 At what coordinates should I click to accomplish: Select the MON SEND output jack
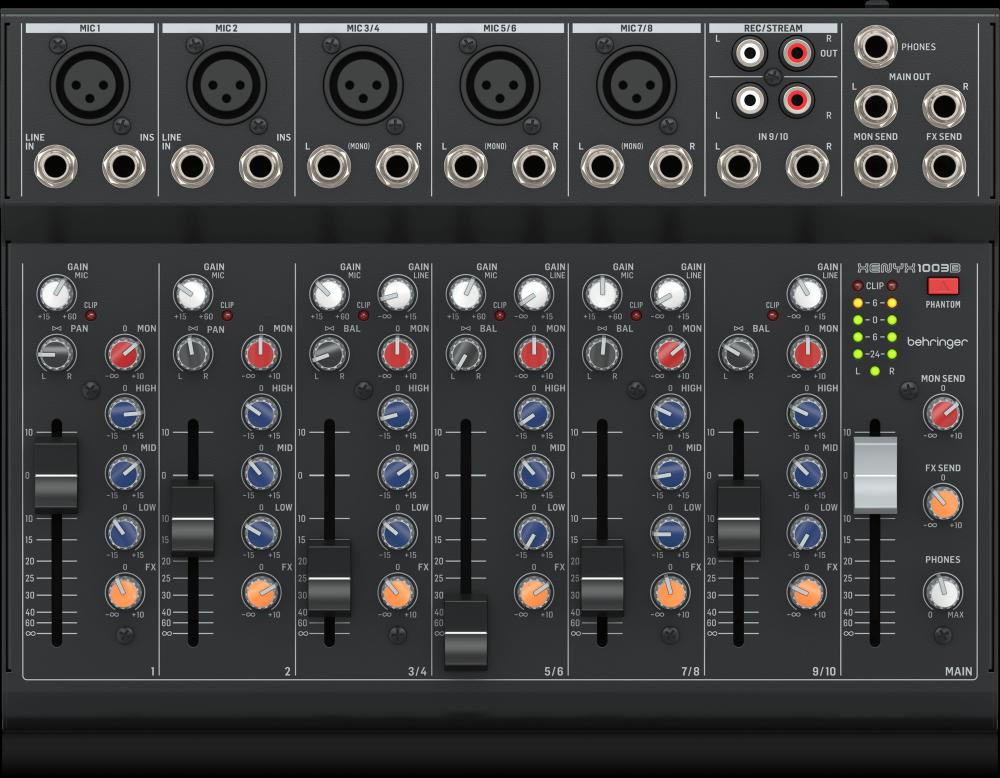875,165
